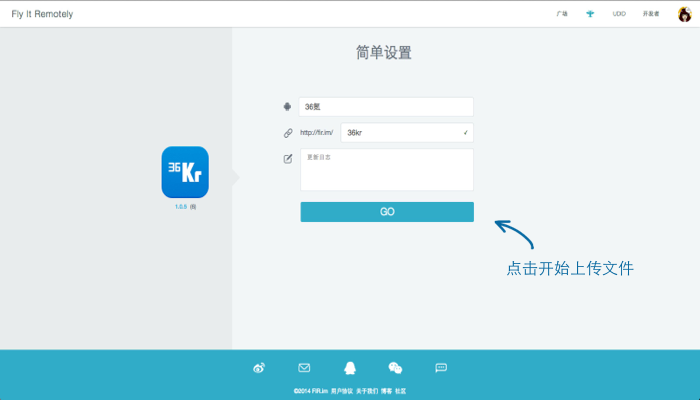Click the green checkmark in URL field
The width and height of the screenshot is (700, 400).
click(466, 133)
